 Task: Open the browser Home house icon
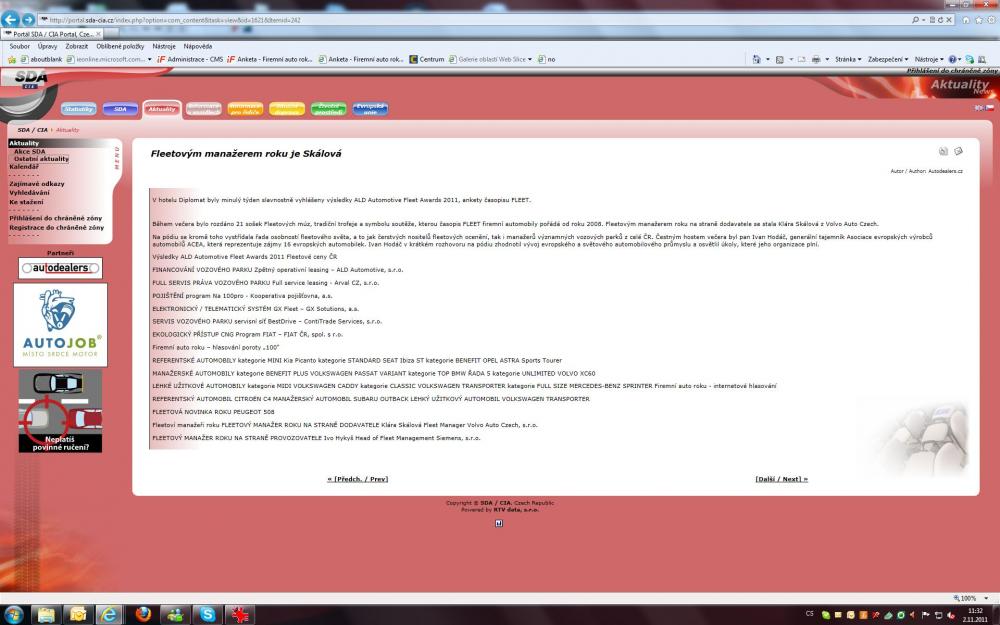(x=966, y=20)
